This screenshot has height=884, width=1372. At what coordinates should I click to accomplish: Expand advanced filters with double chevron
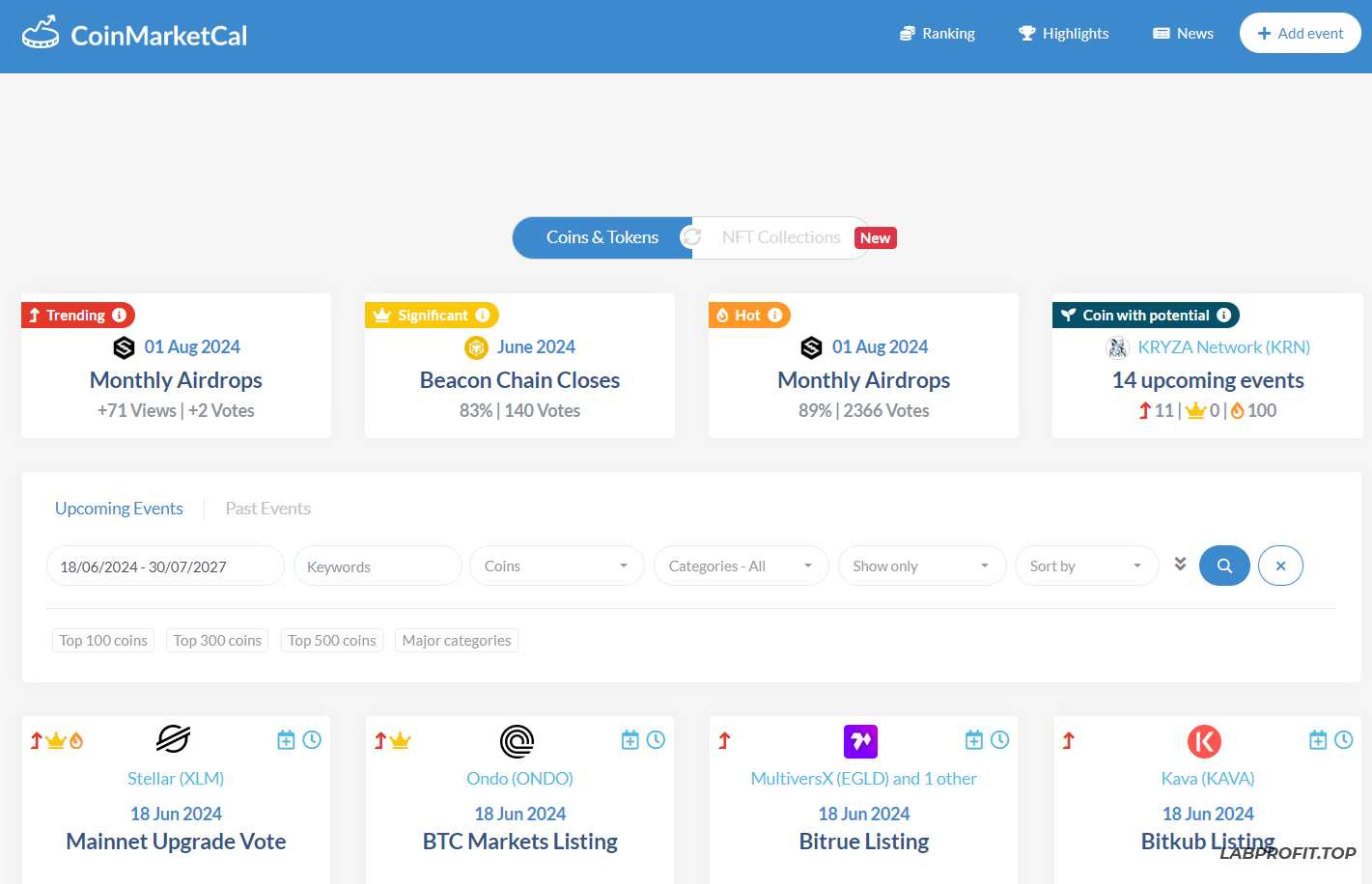coord(1180,565)
